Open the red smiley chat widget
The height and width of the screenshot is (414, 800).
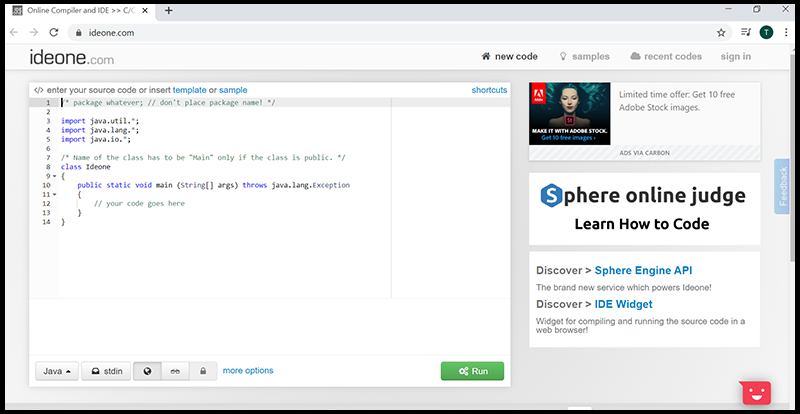pyautogui.click(x=755, y=393)
